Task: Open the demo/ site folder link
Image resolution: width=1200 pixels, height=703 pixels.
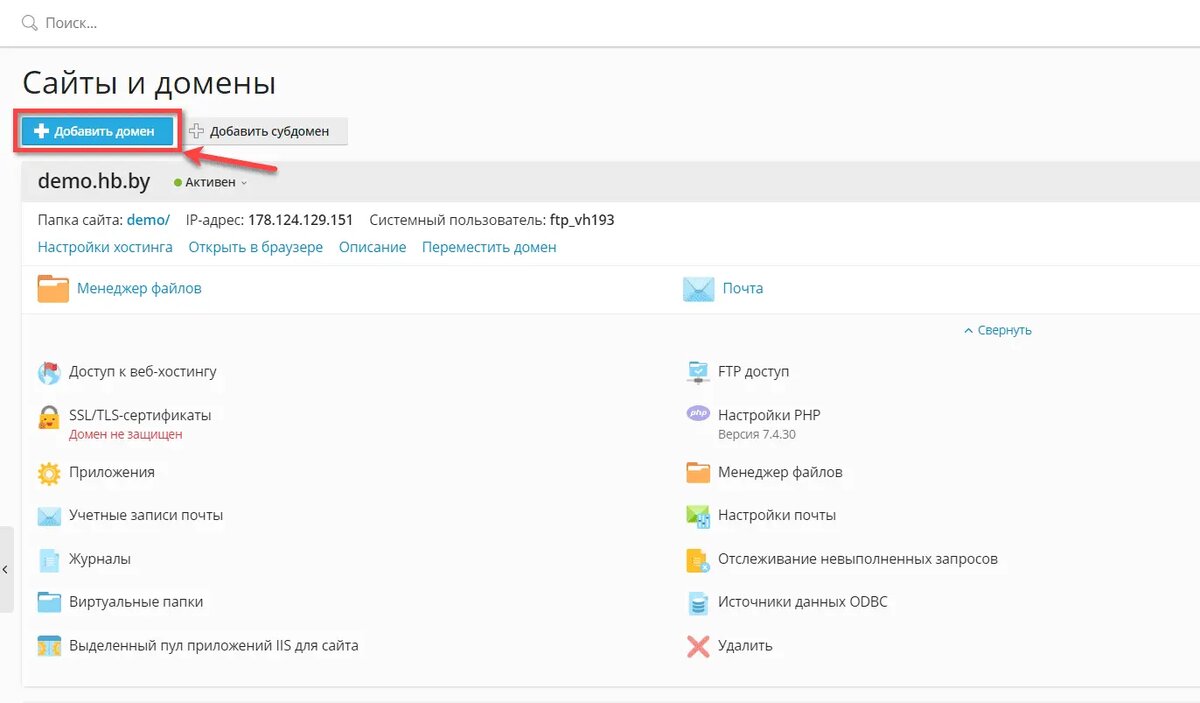Action: pos(148,220)
